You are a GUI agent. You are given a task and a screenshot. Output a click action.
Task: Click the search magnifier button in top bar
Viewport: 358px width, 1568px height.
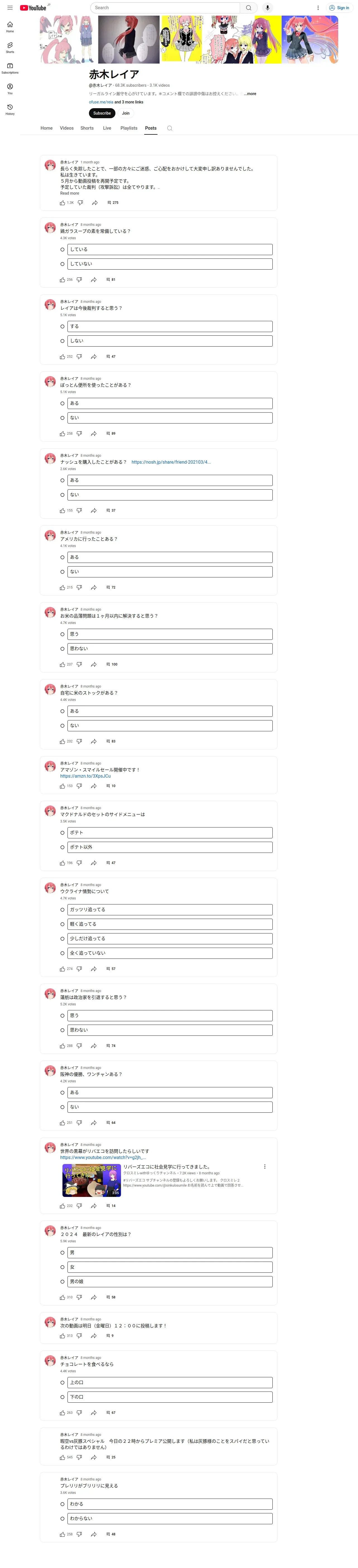click(248, 8)
